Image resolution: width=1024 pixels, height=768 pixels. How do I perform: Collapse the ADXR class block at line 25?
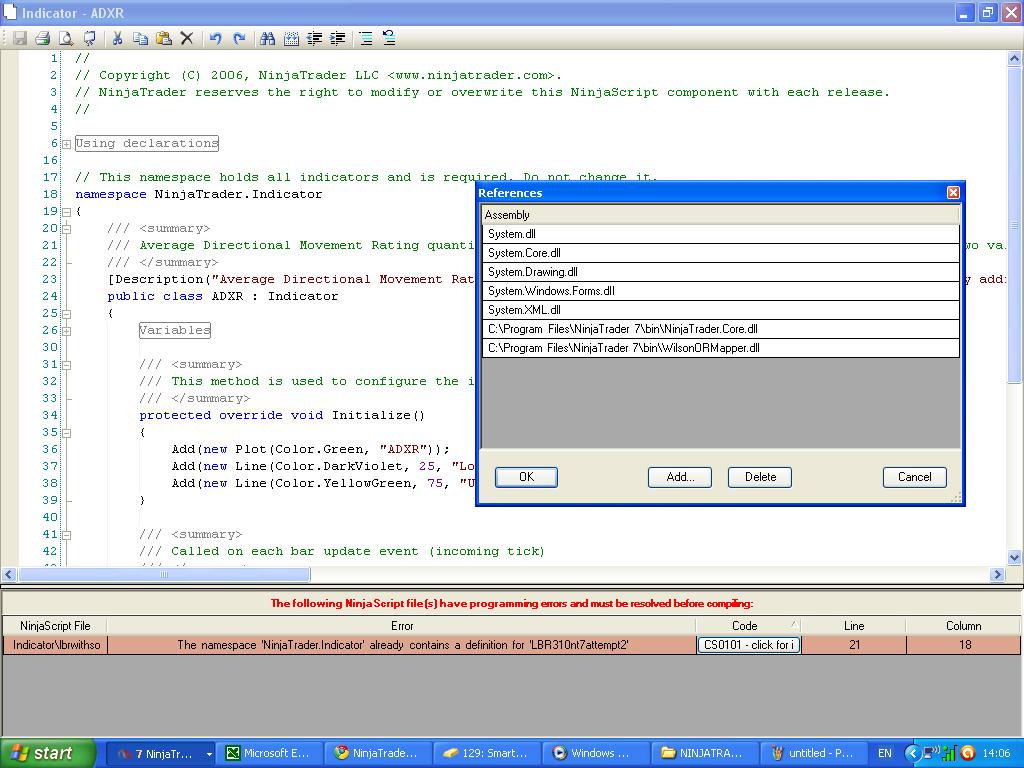[66, 314]
